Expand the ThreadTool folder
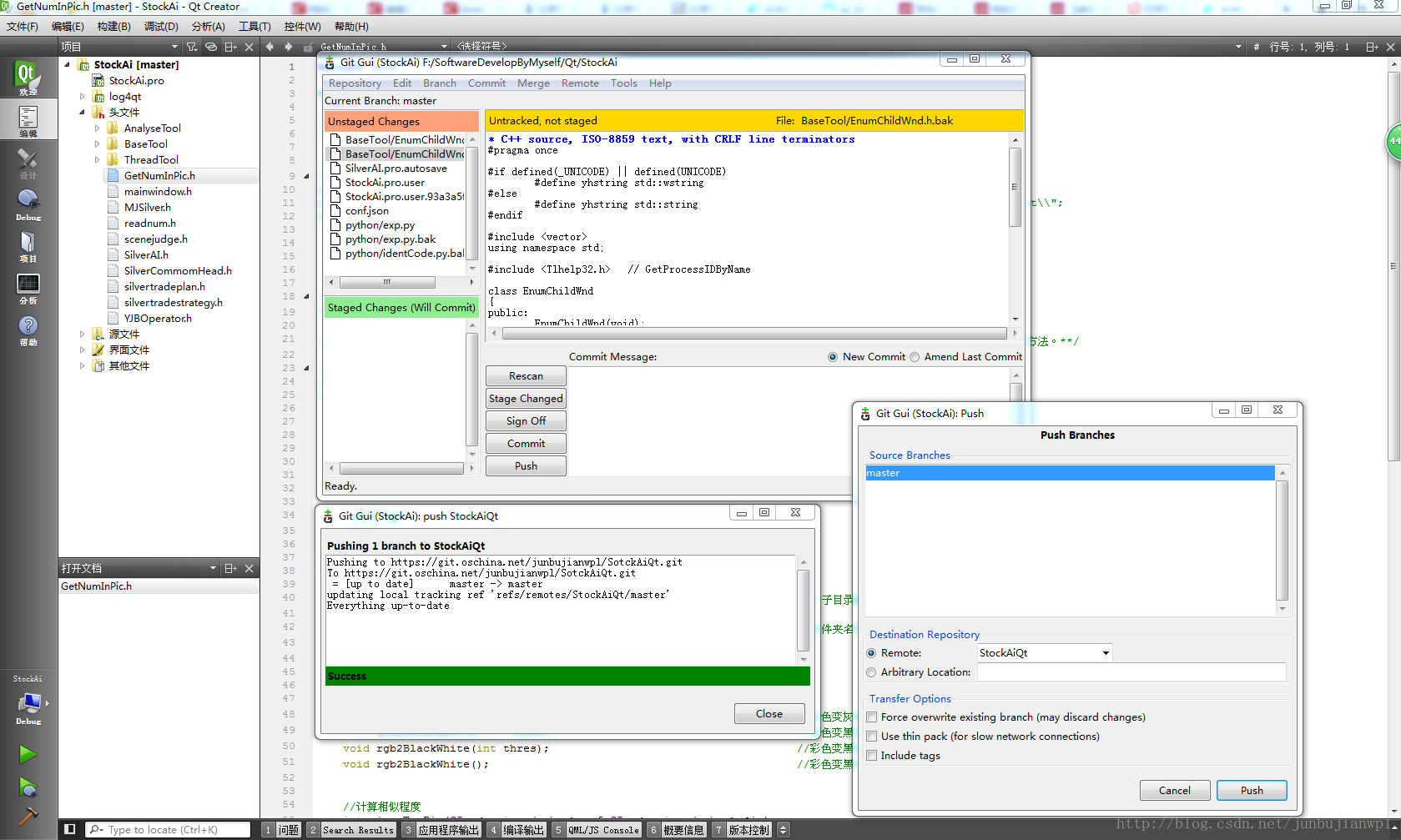This screenshot has width=1401, height=840. coord(97,160)
